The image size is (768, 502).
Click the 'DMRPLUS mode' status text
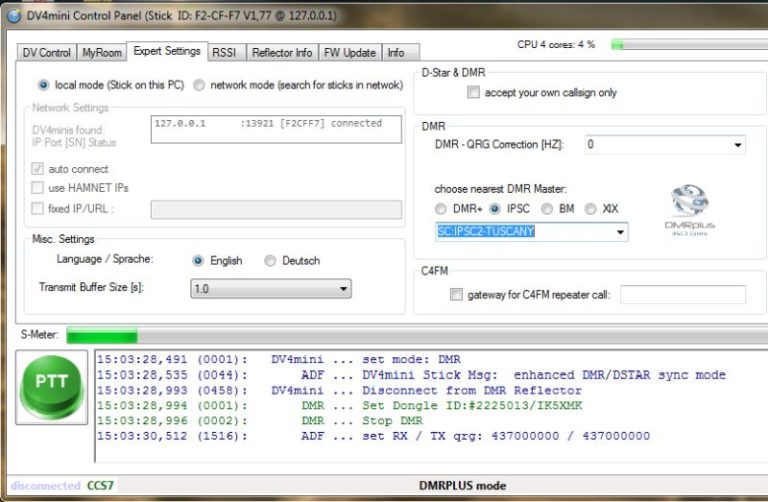462,485
